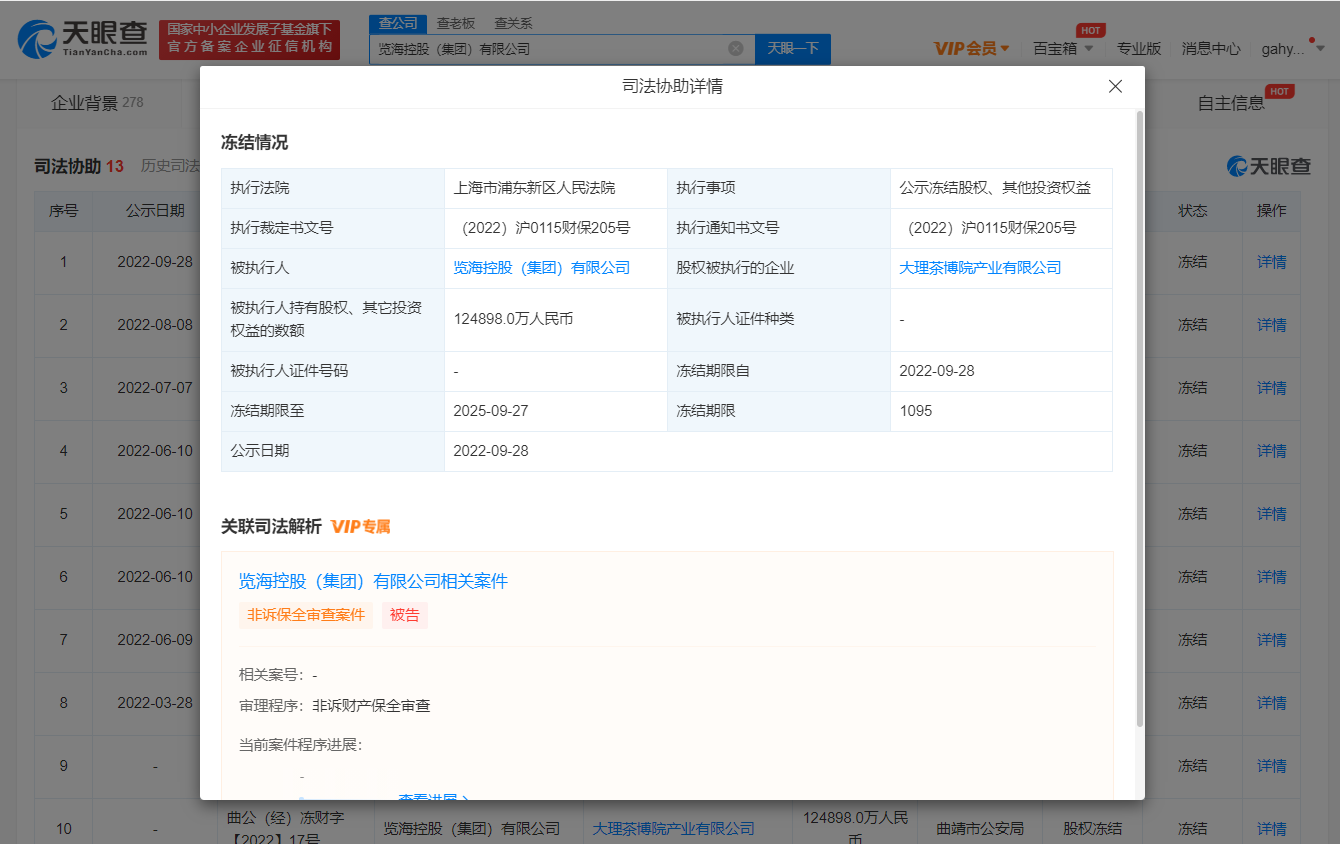This screenshot has width=1340, height=844.
Task: Click the 2025-09-27 冻结期限至 value
Action: click(x=491, y=411)
